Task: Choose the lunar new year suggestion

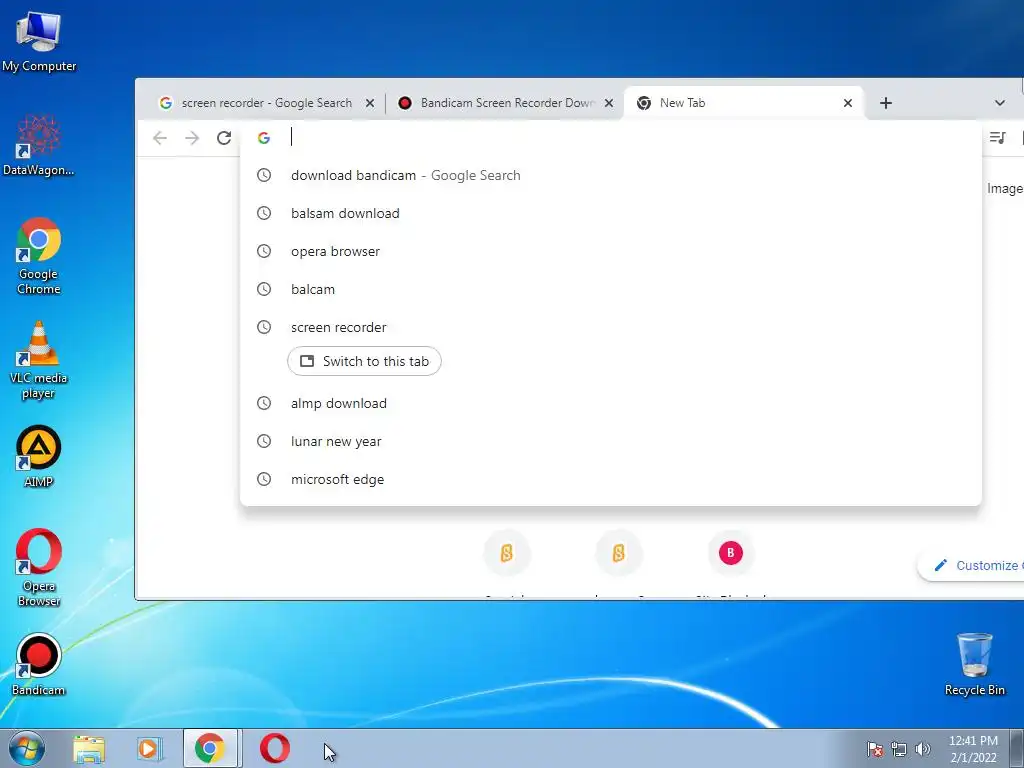Action: (x=611, y=441)
